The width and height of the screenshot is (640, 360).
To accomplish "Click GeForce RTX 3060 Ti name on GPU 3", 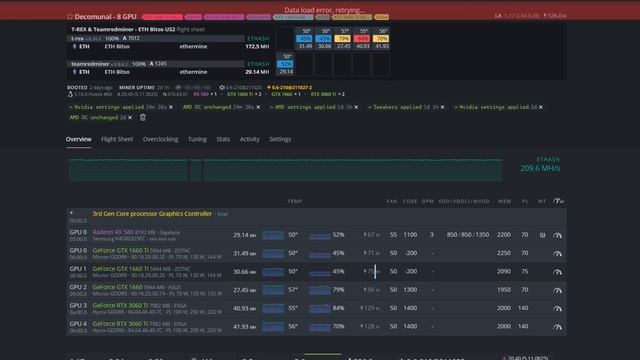I will [120, 305].
